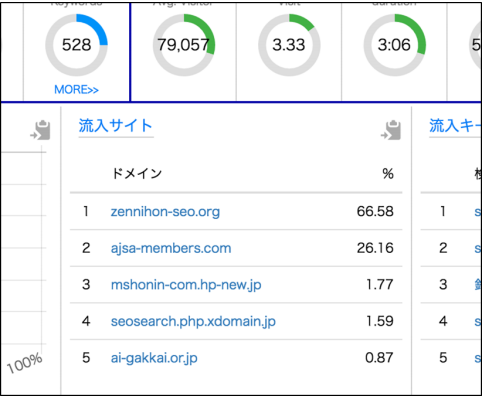
Task: Click the ドメイン column header
Action: [137, 173]
